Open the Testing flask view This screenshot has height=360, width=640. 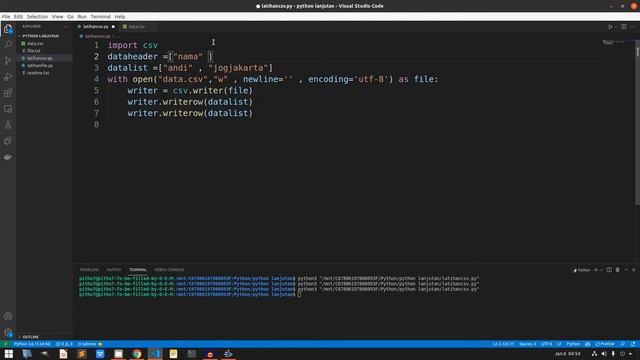tap(8, 125)
